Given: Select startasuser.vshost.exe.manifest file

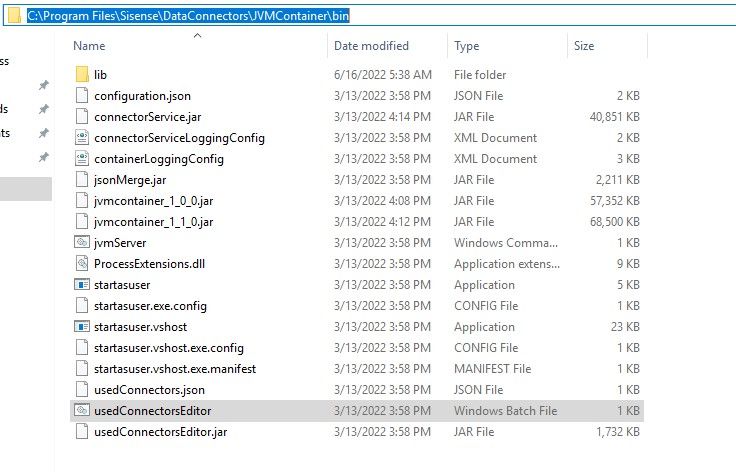Looking at the screenshot, I should coord(174,368).
